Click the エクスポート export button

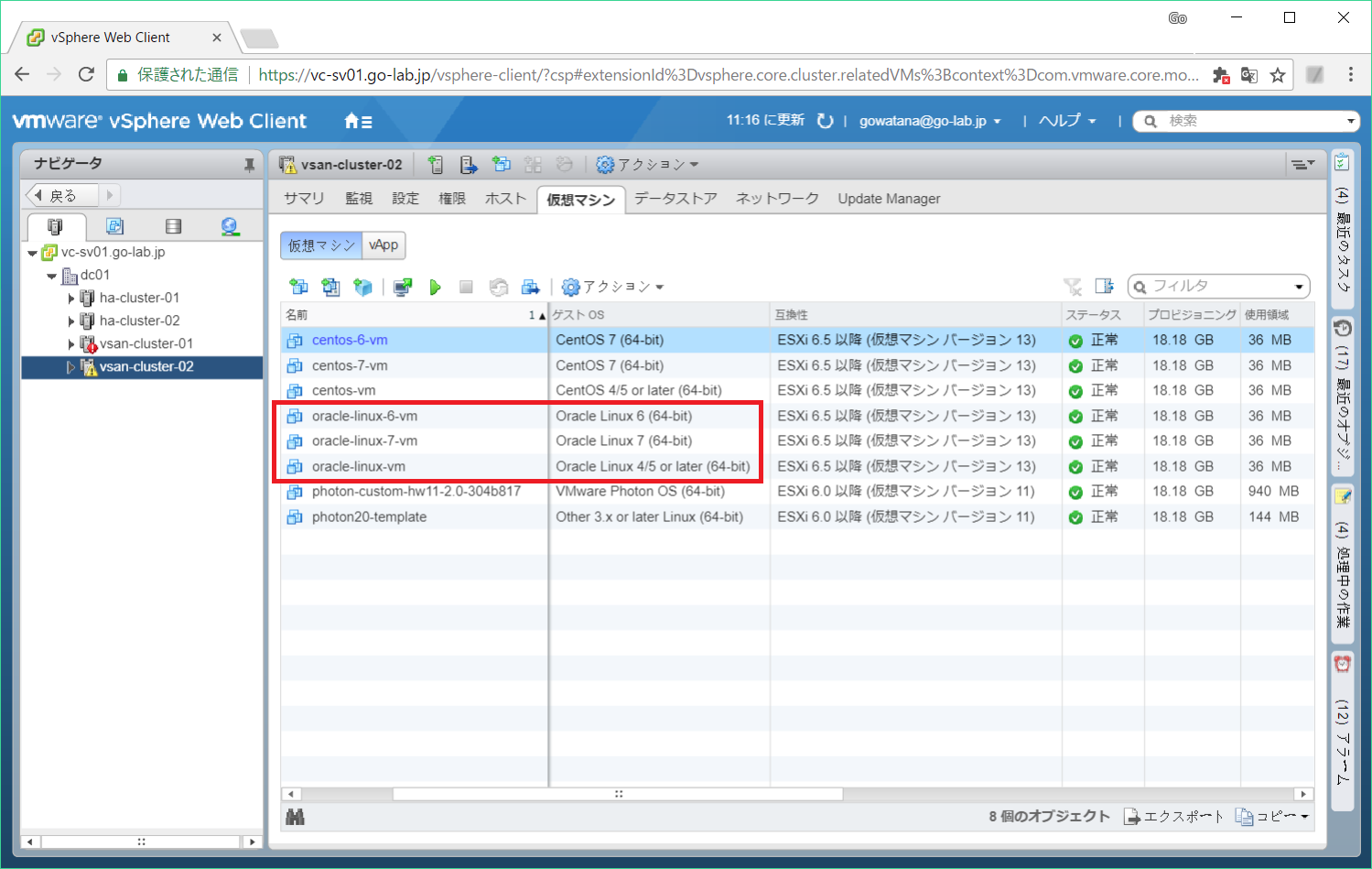click(x=1173, y=817)
